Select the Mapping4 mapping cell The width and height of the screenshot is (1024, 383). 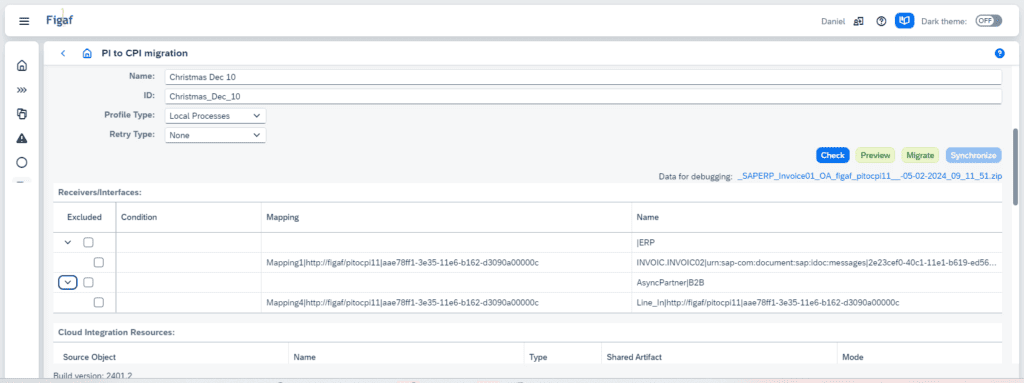(x=447, y=303)
